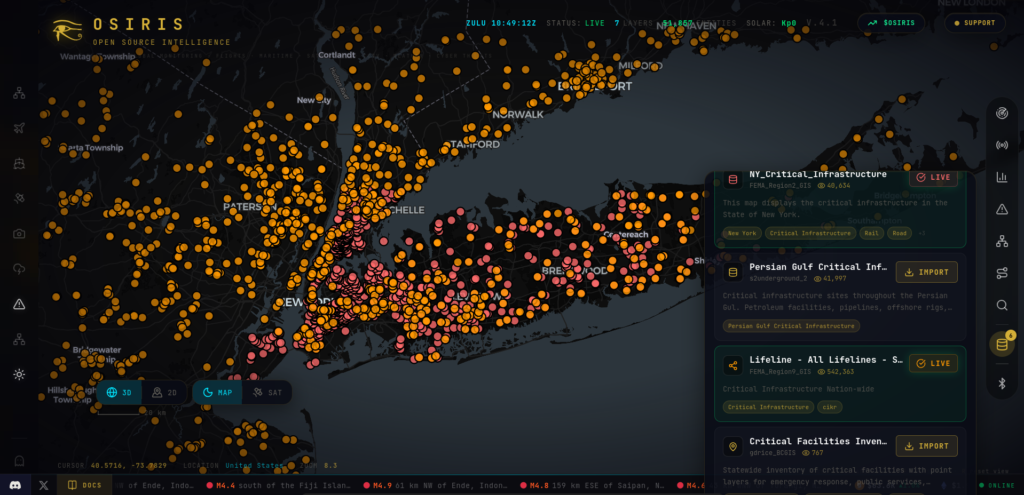Click the ONLINE status indicator
Viewport: 1024px width, 495px height.
pyautogui.click(x=999, y=486)
